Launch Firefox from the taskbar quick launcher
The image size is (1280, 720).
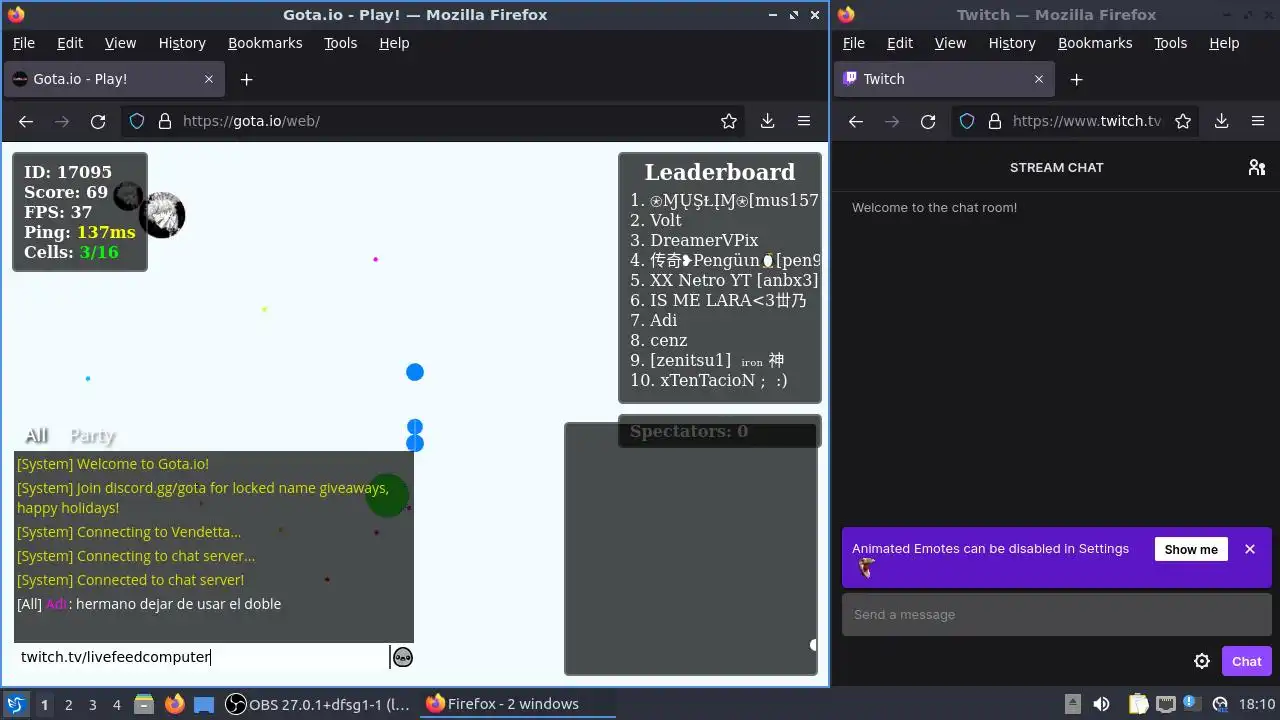175,704
